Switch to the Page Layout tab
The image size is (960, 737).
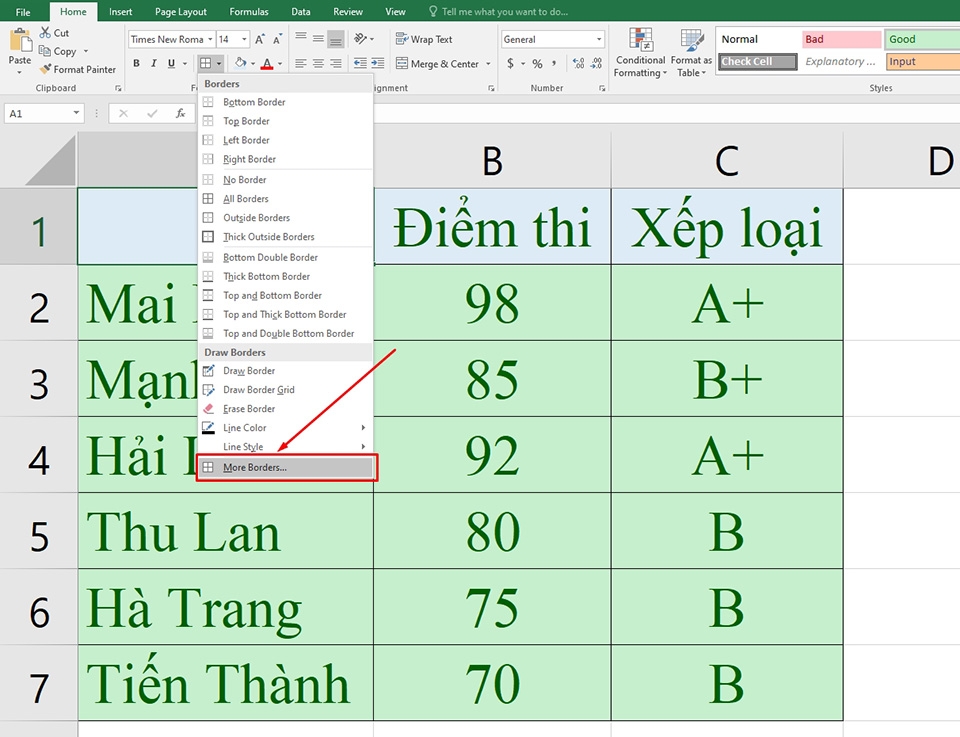pyautogui.click(x=181, y=12)
